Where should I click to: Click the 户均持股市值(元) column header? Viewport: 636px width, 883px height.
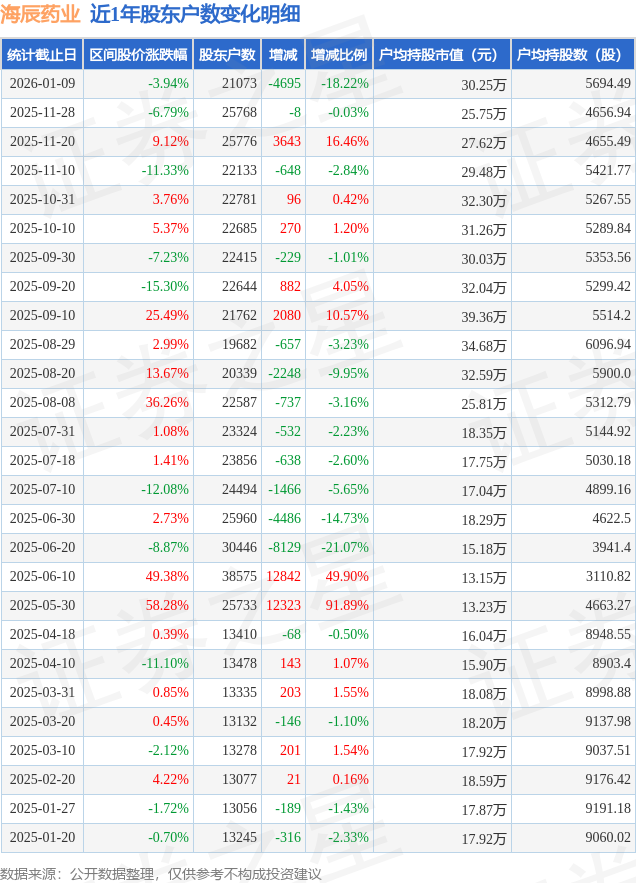[441, 55]
